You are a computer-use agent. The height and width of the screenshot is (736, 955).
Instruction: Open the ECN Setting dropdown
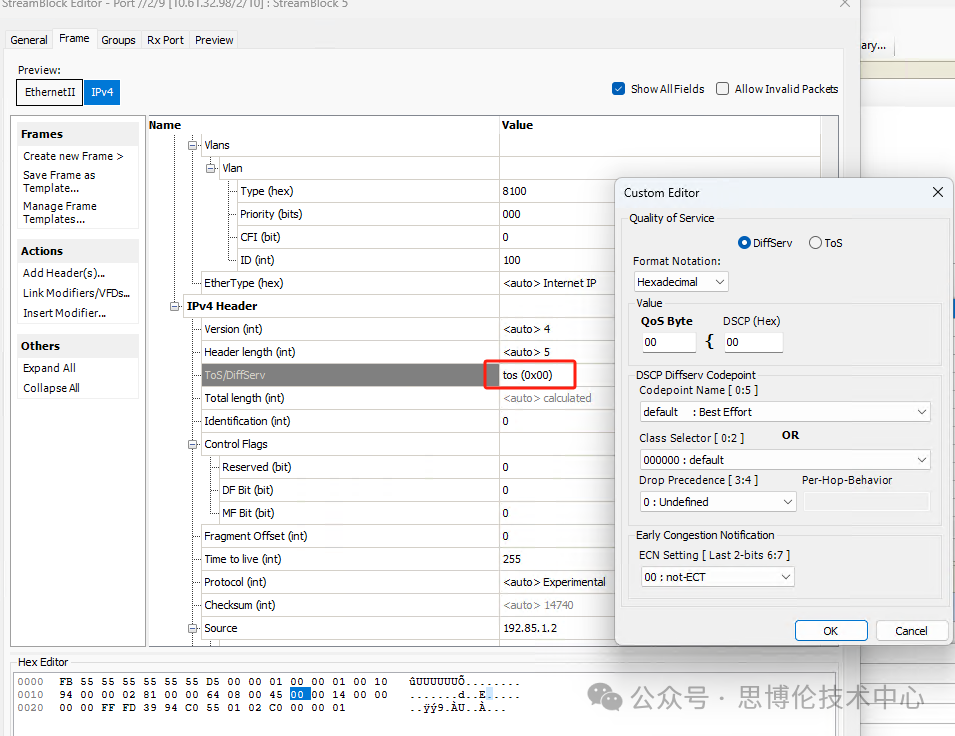717,577
